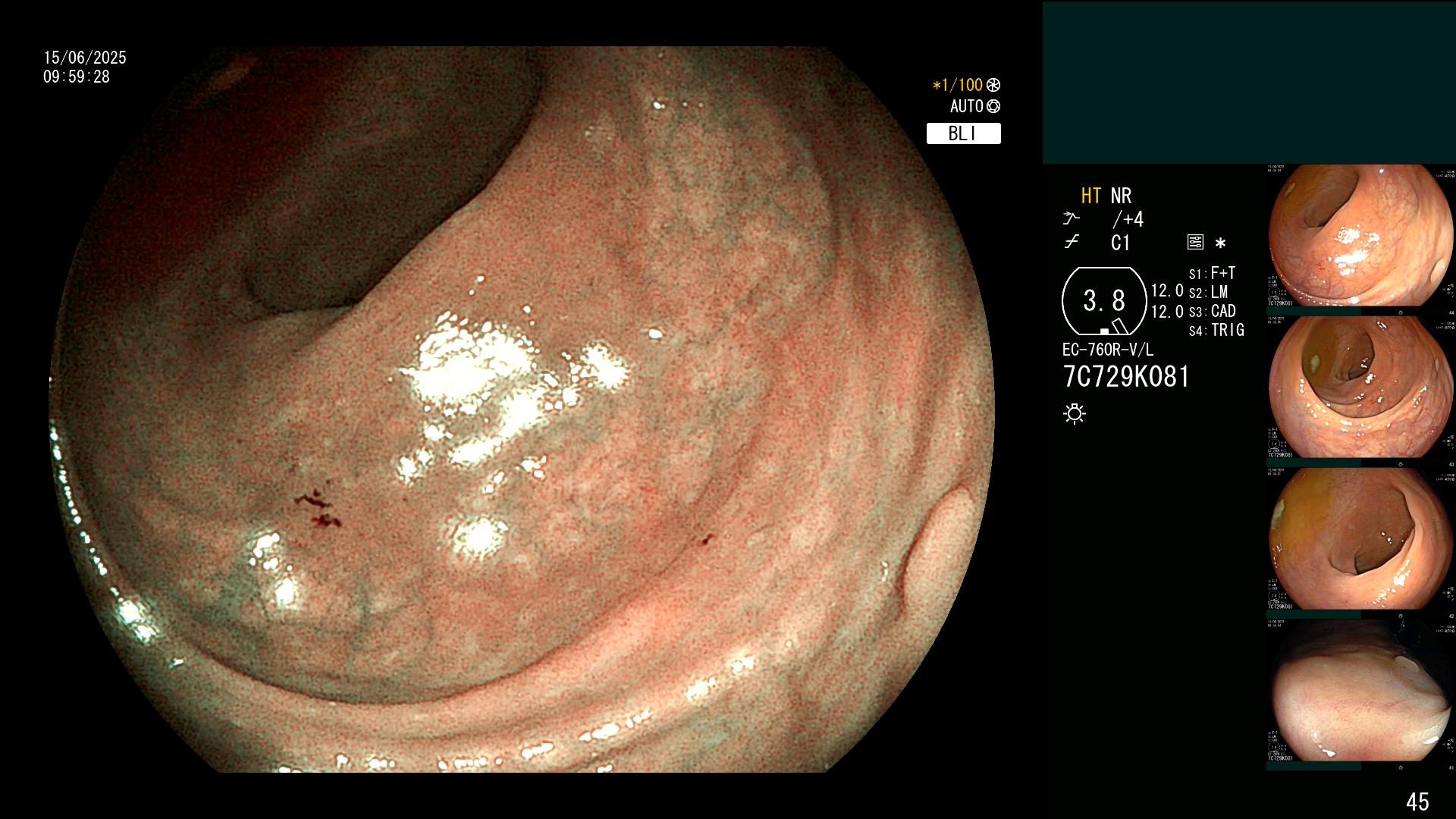Select the color enhancement curve icon
This screenshot has height=819, width=1456.
(1071, 242)
